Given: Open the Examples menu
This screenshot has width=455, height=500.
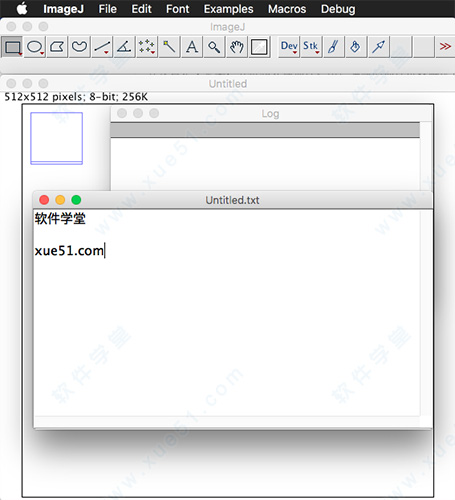Looking at the screenshot, I should pos(228,9).
